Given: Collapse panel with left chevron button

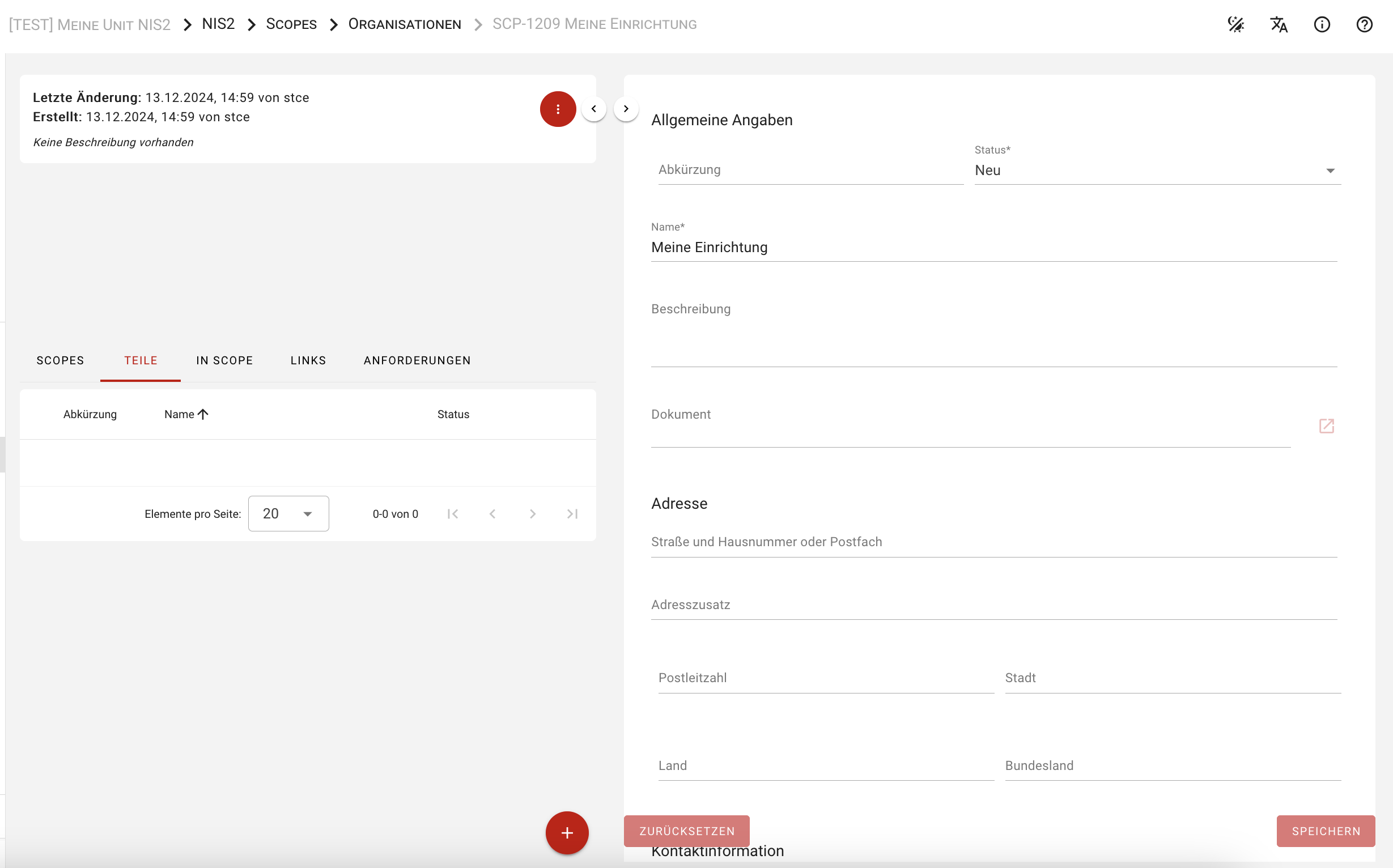Looking at the screenshot, I should point(594,109).
